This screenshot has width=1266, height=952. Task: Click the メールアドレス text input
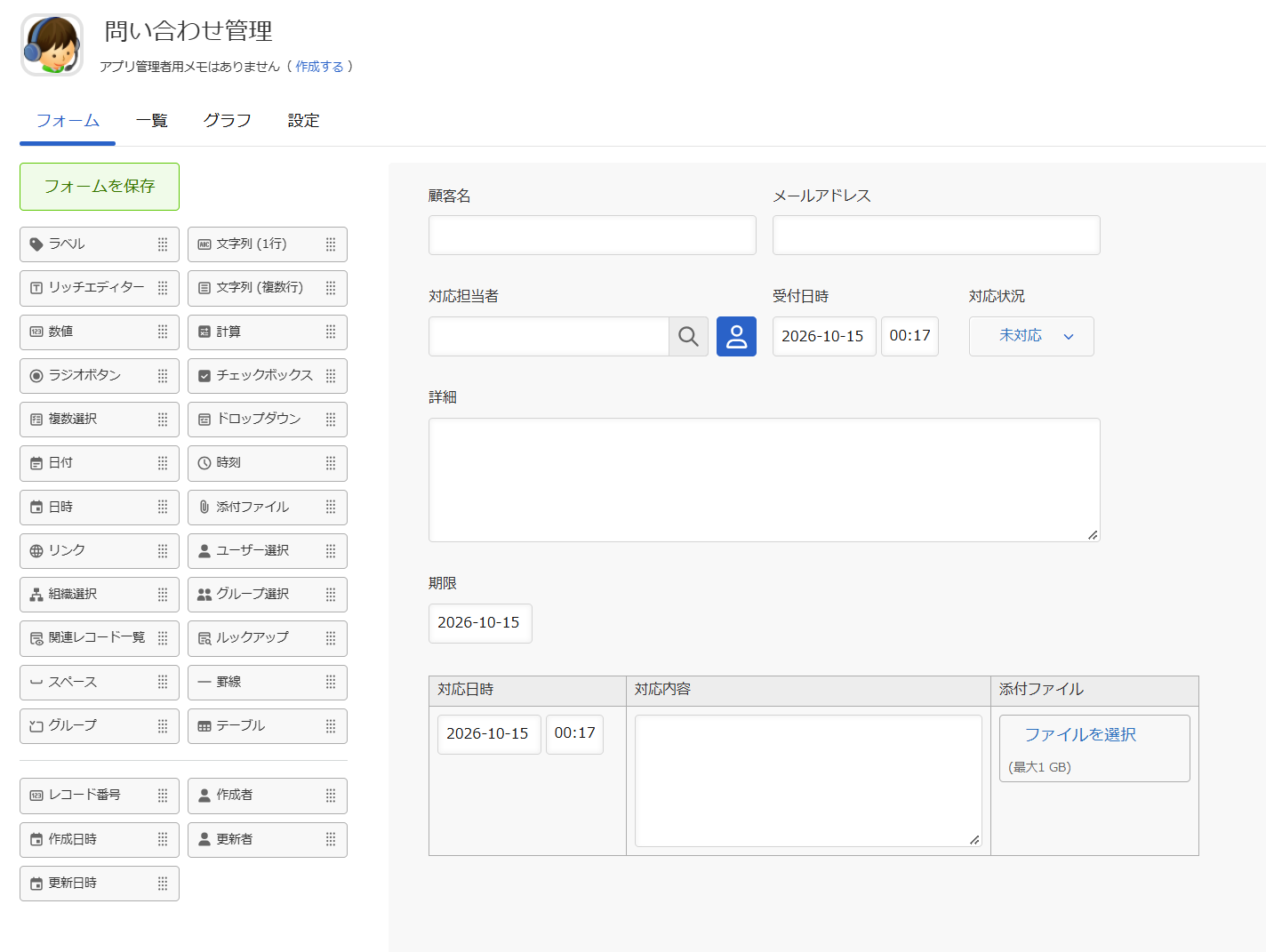936,236
